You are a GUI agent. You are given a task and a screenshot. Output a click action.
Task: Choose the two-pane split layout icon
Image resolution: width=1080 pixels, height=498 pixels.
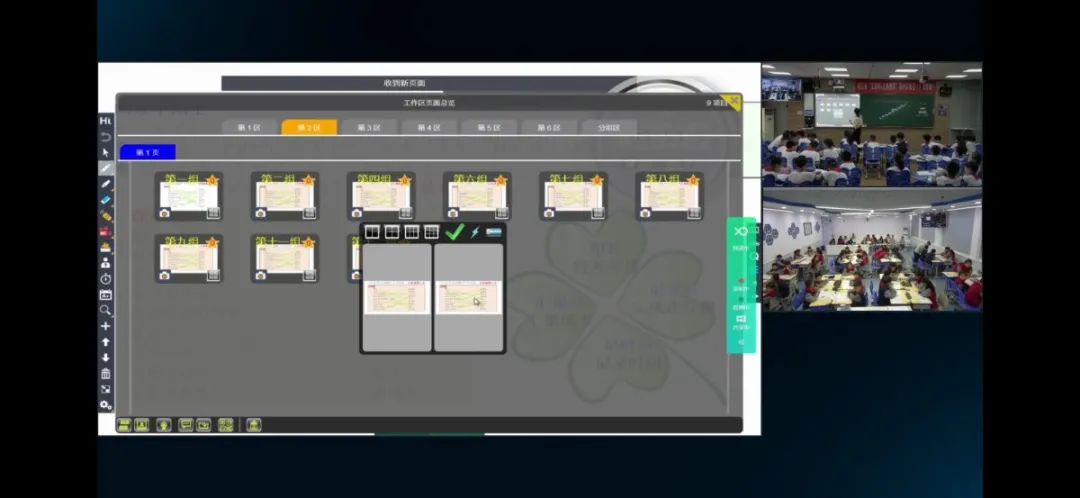click(x=372, y=232)
